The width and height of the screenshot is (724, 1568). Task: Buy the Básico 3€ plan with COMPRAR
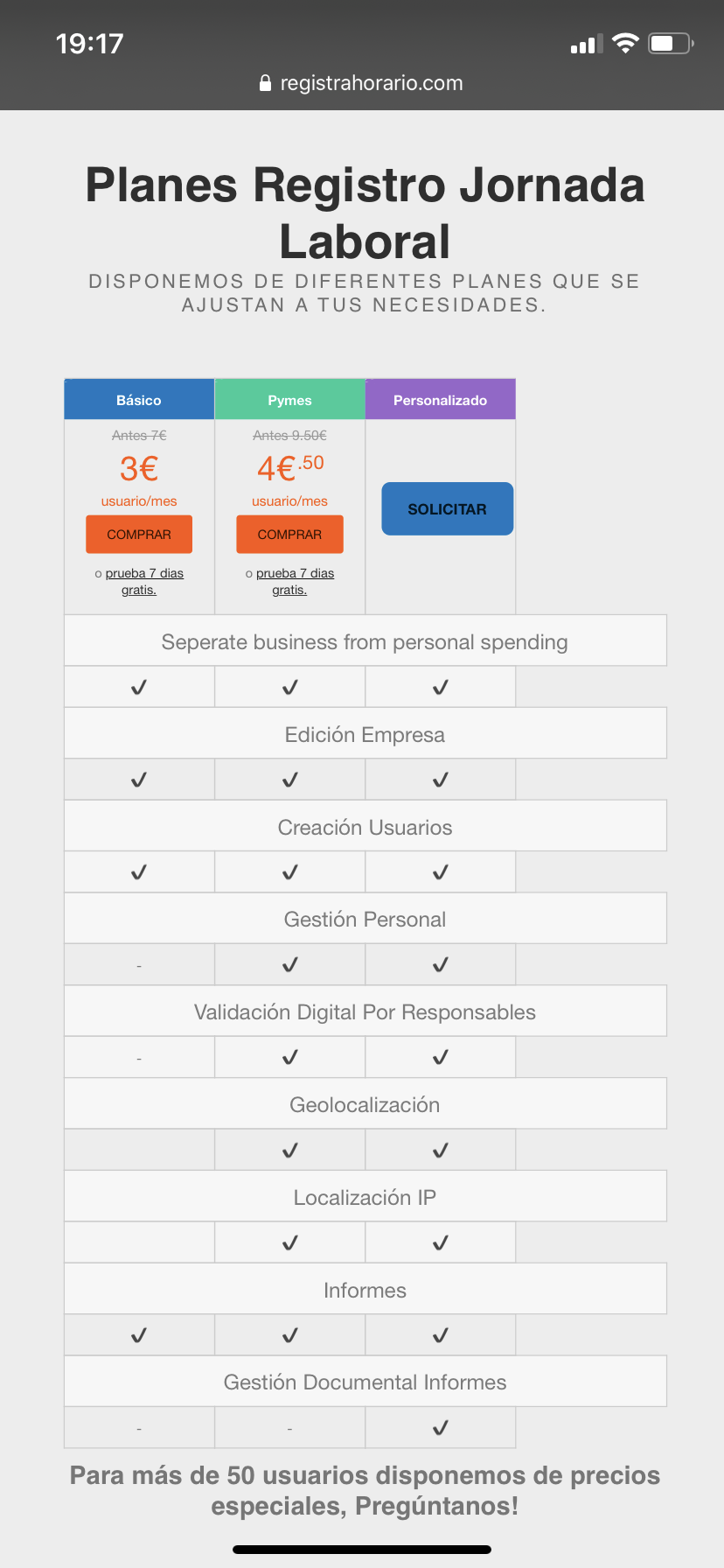(x=139, y=535)
